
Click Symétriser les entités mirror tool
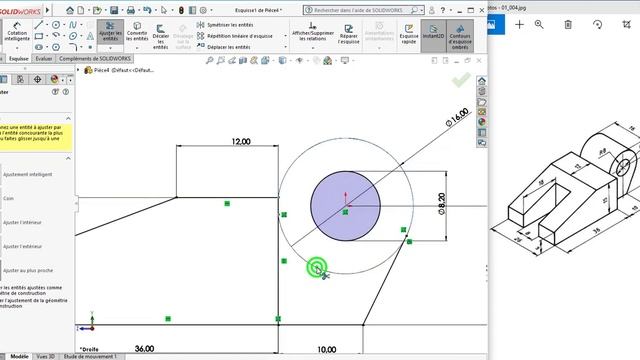click(x=225, y=25)
